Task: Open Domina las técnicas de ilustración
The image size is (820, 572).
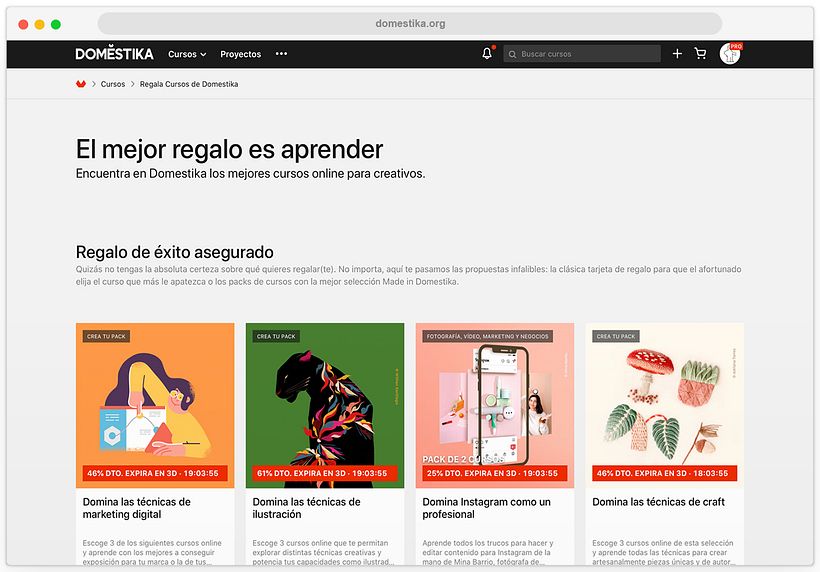Action: (306, 508)
